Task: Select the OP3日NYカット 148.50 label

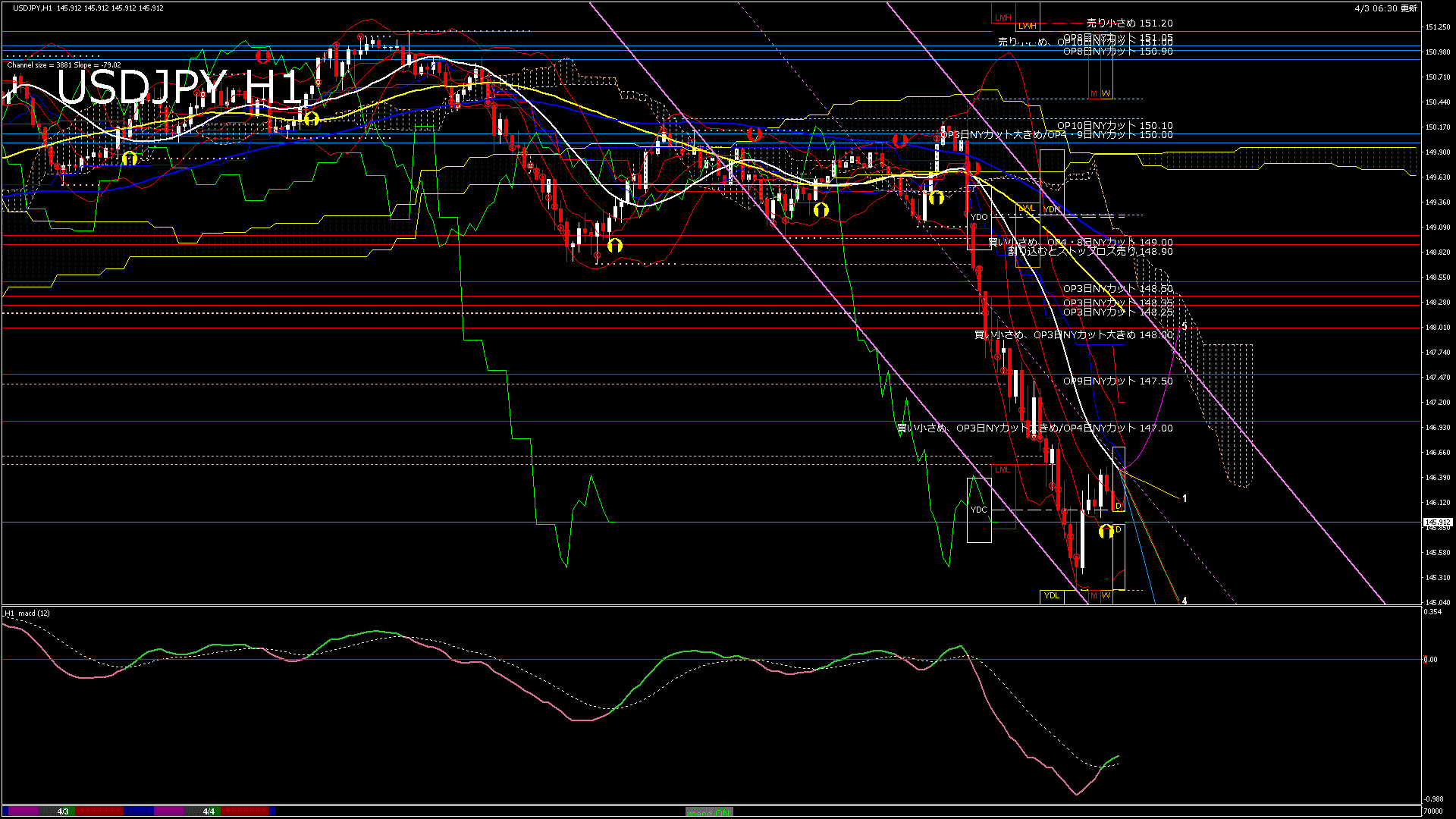Action: (x=1118, y=289)
